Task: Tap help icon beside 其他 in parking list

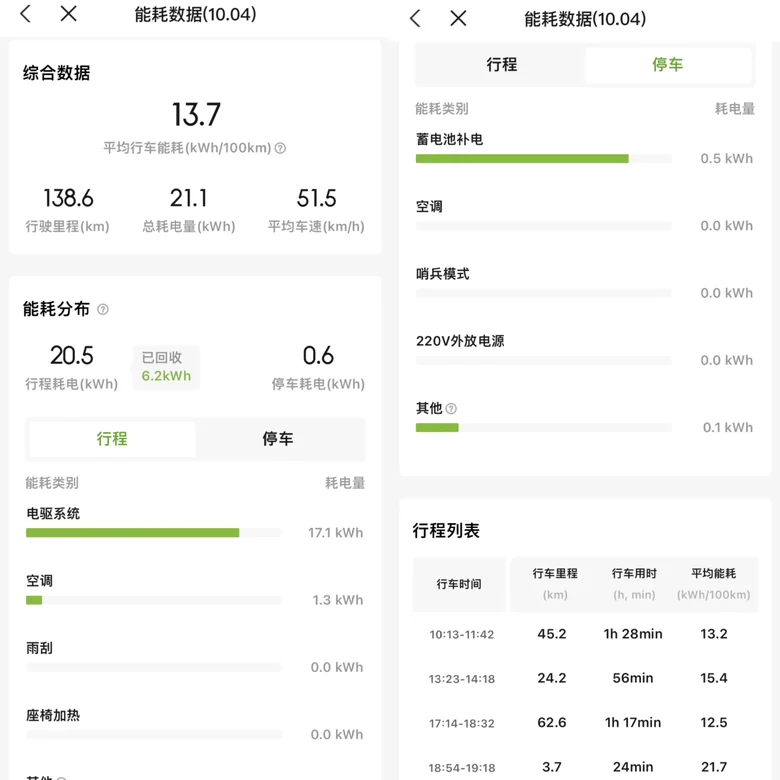Action: pyautogui.click(x=451, y=409)
